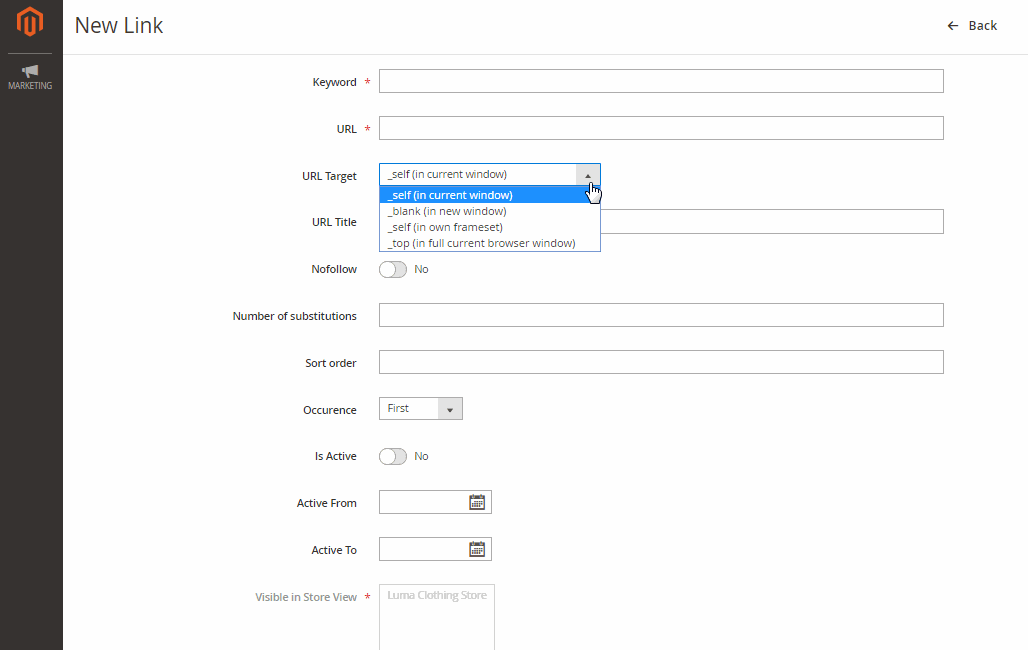Select '_self (in current window)' option
This screenshot has height=650, width=1028.
(x=490, y=195)
